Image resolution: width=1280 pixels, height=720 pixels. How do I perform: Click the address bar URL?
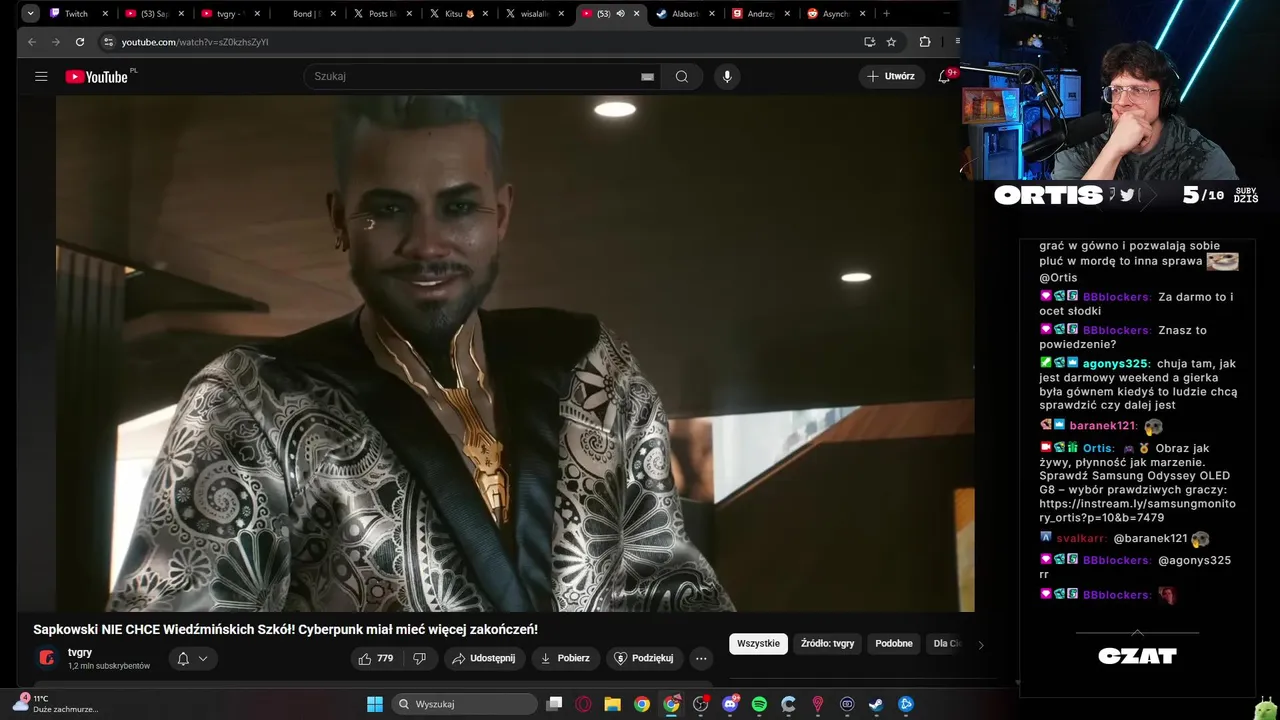pyautogui.click(x=195, y=42)
